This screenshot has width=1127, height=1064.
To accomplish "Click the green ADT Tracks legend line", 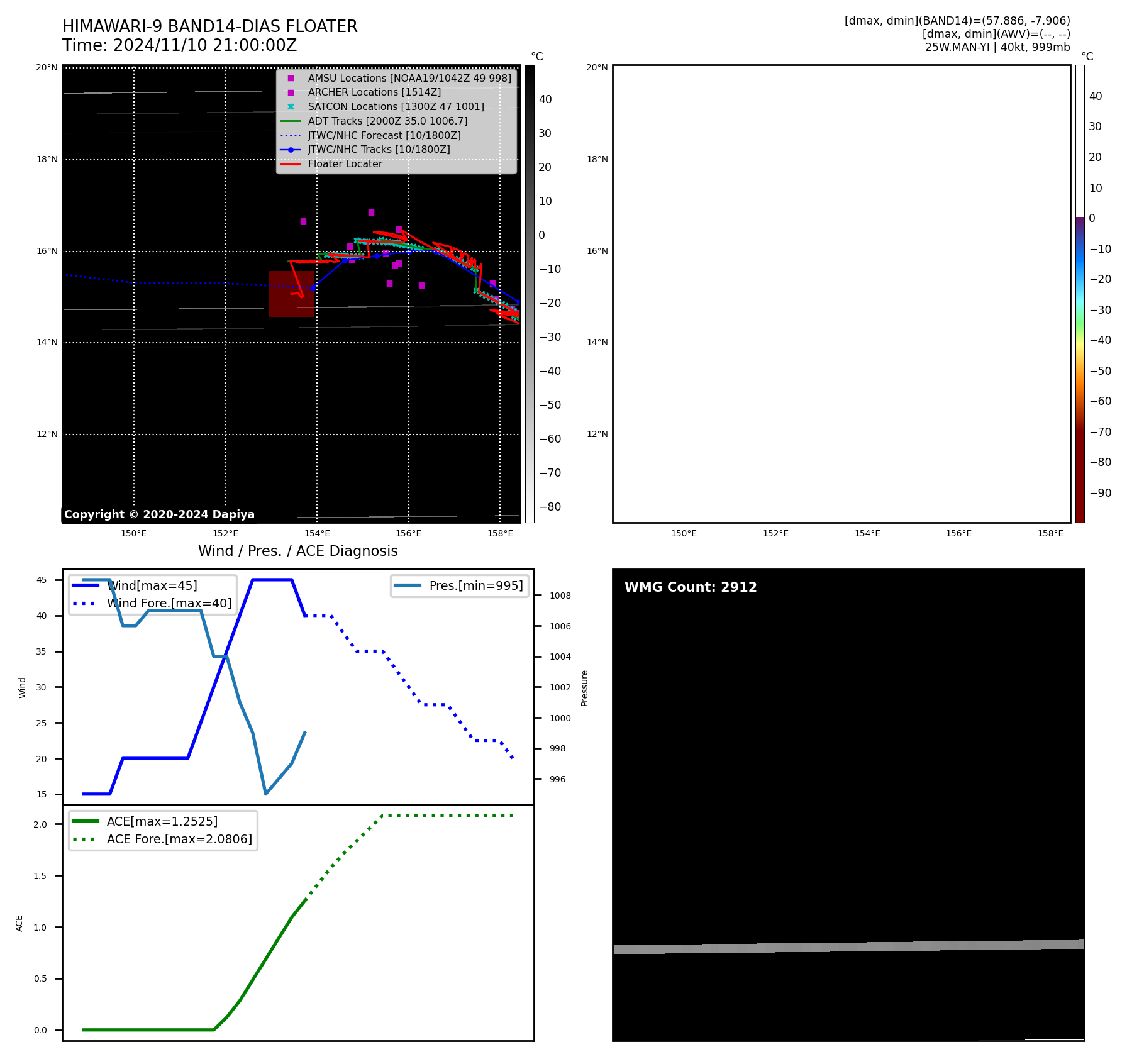I will point(291,121).
